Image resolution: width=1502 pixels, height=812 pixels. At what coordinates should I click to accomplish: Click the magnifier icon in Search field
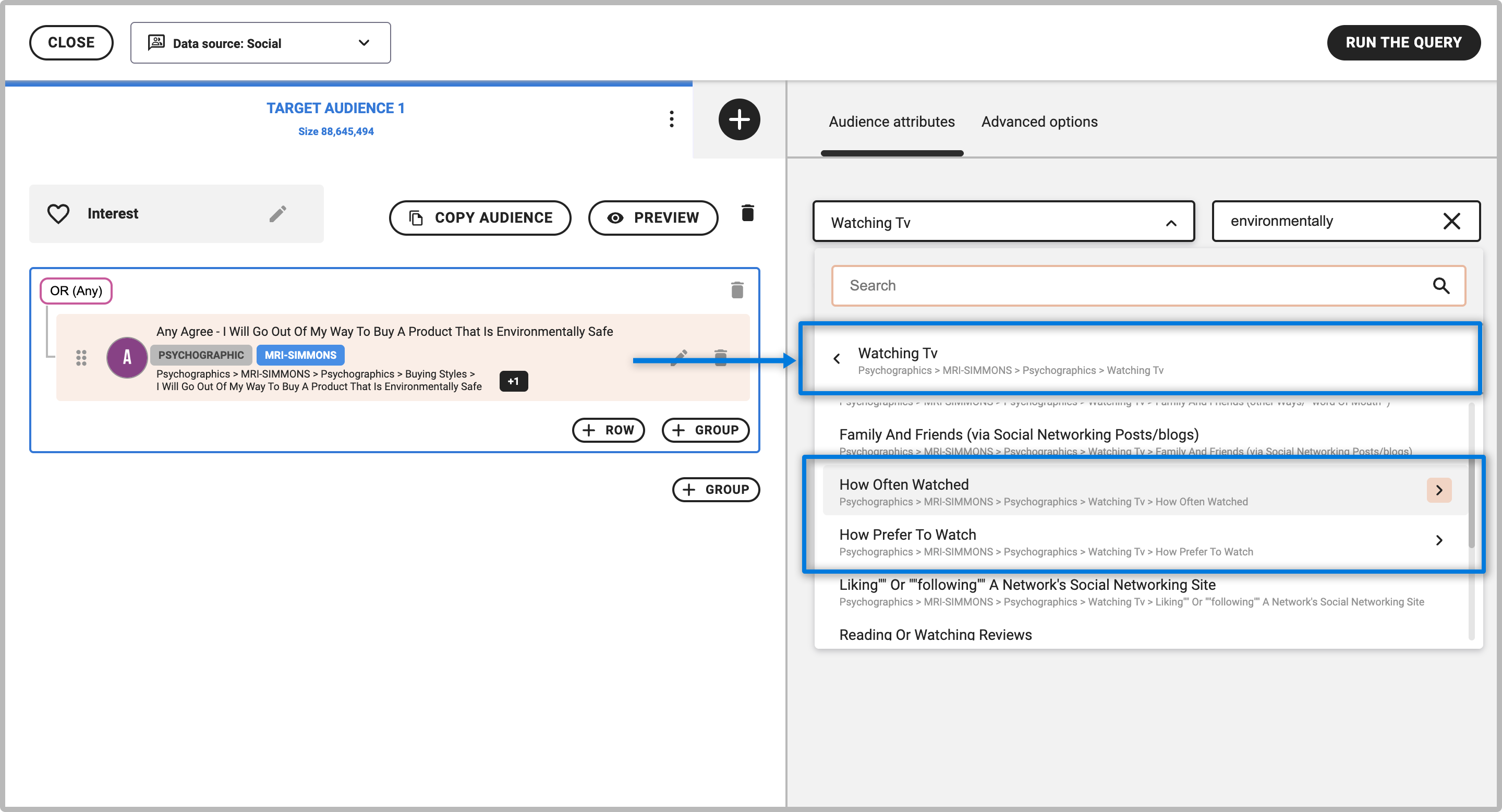(1441, 286)
